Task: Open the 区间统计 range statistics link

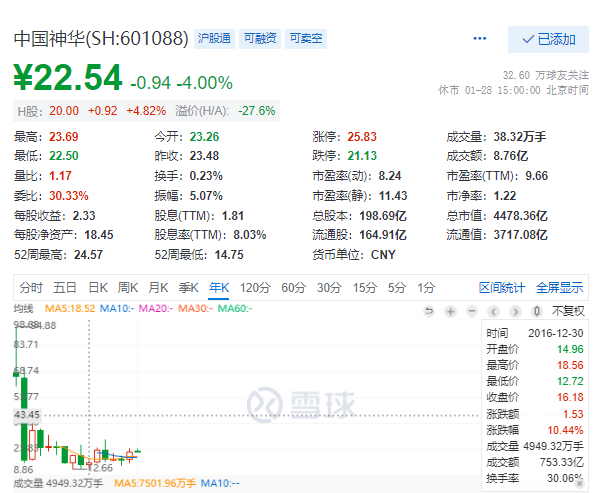Action: click(502, 288)
